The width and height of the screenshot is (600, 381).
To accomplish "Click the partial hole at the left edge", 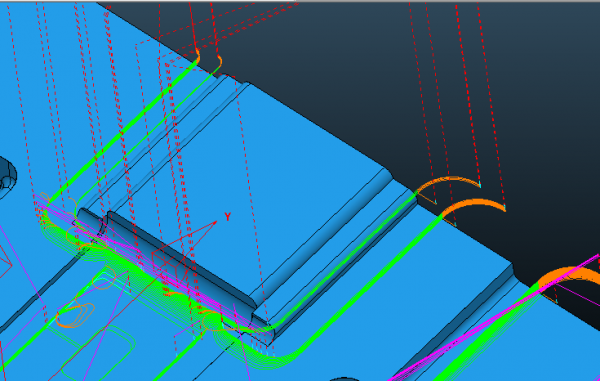I will click(7, 178).
